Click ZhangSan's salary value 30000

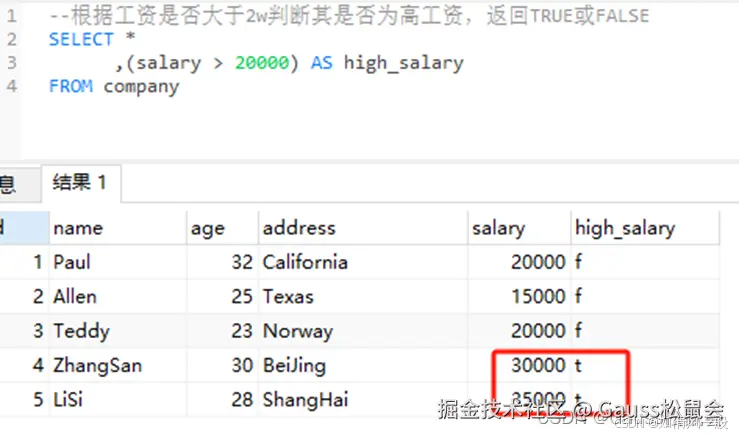[519, 365]
